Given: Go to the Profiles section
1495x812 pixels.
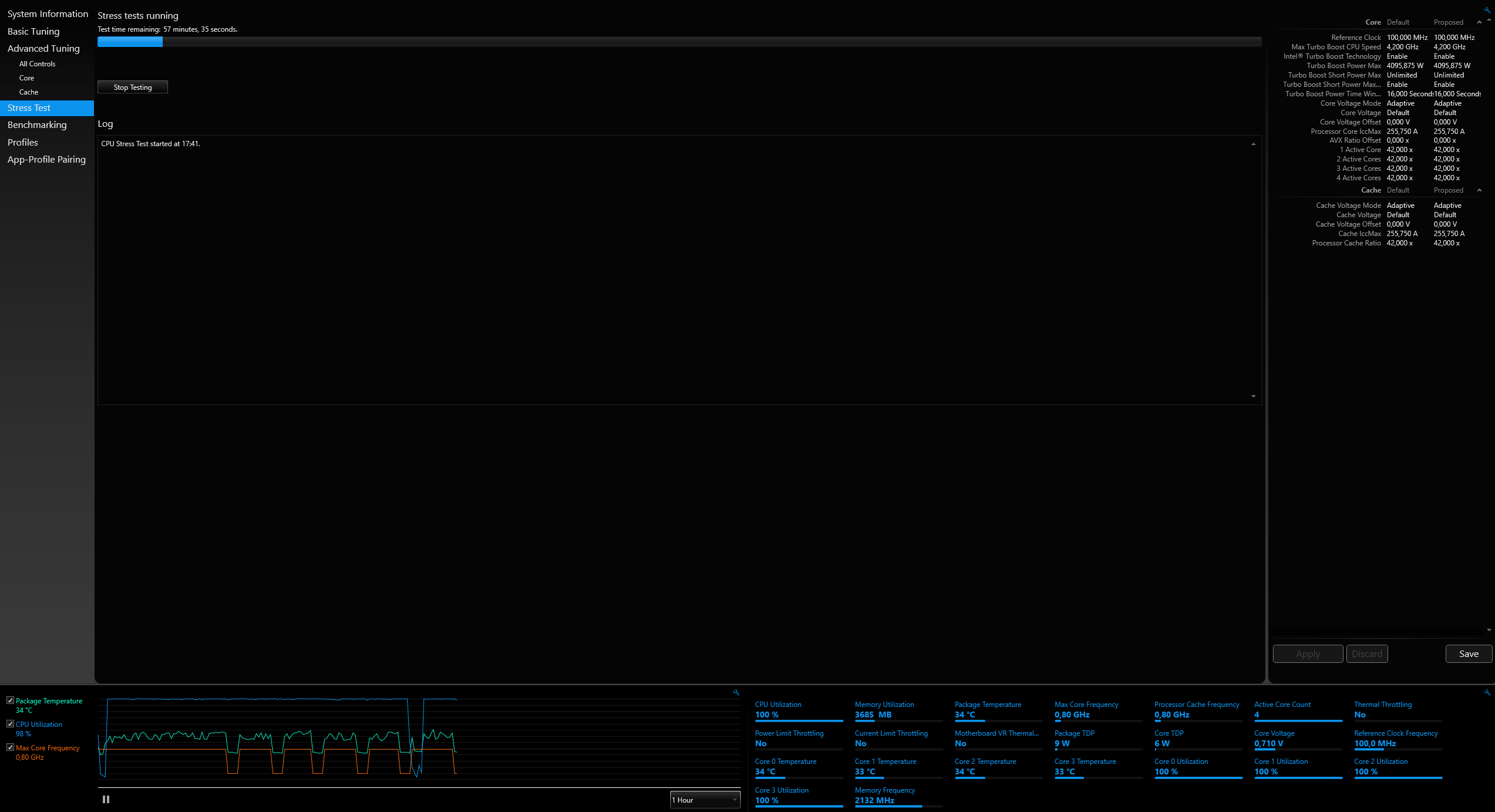Looking at the screenshot, I should 23,143.
